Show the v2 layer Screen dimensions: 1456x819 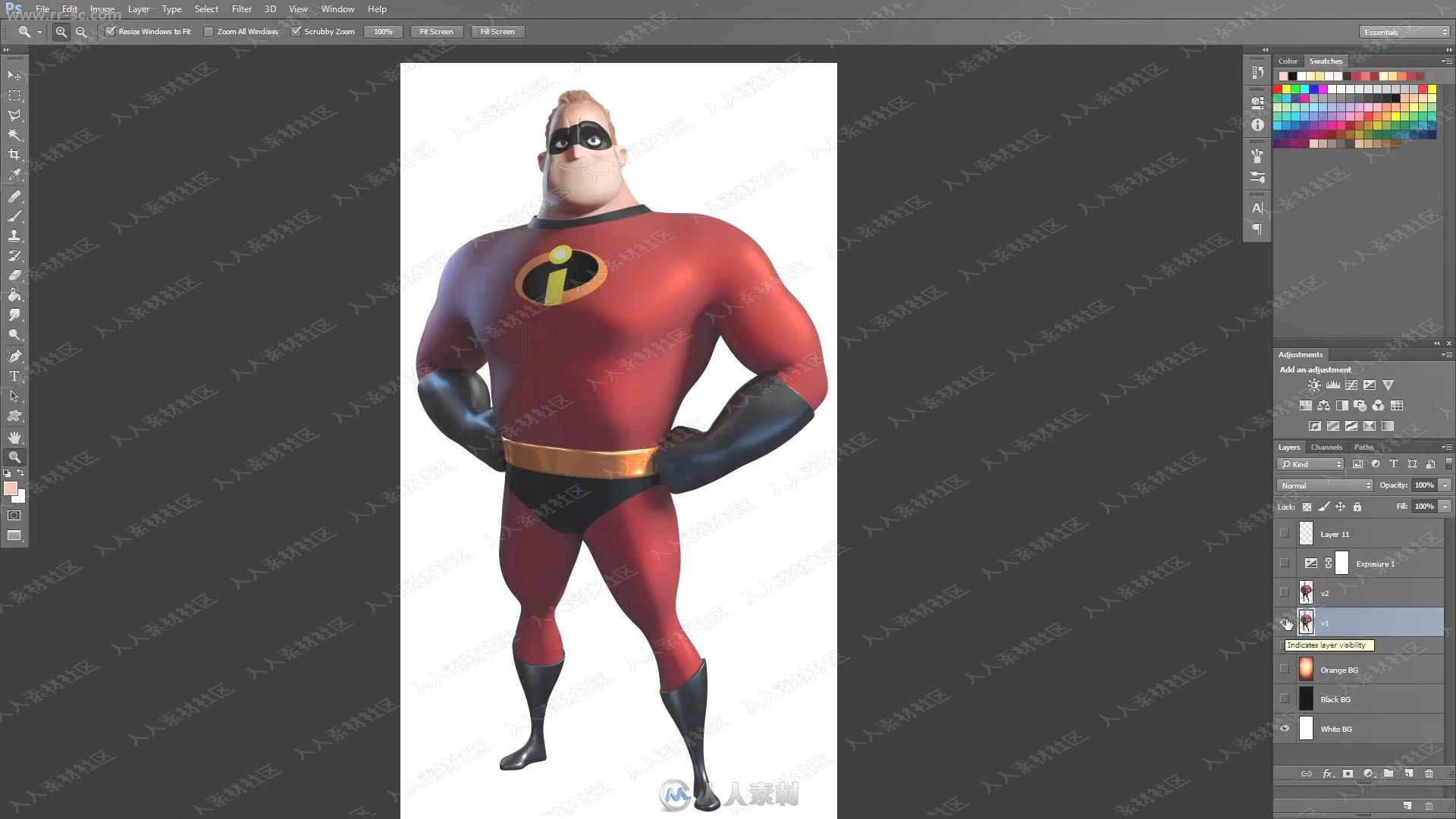pos(1284,593)
